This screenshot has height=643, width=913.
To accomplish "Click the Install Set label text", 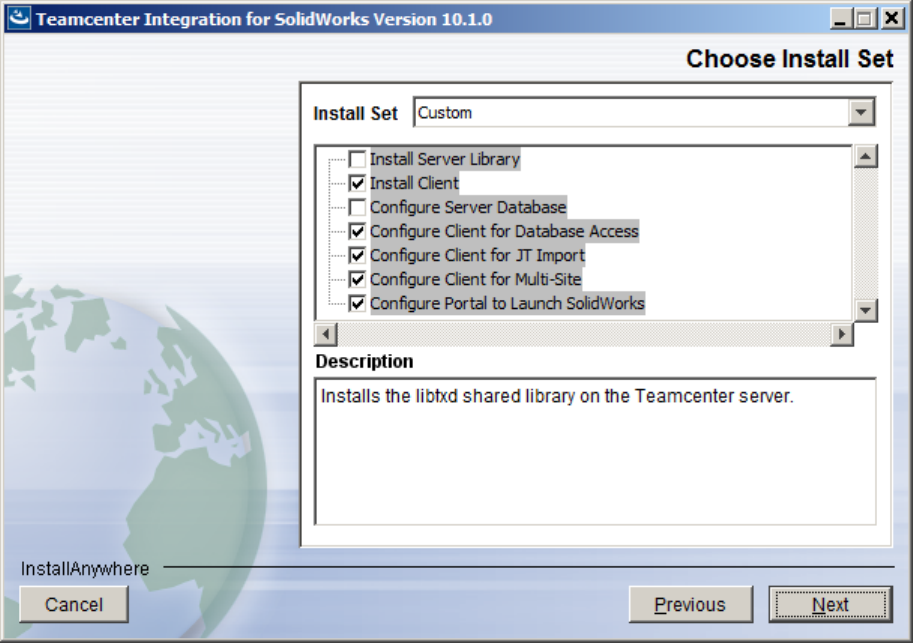I will [x=355, y=113].
